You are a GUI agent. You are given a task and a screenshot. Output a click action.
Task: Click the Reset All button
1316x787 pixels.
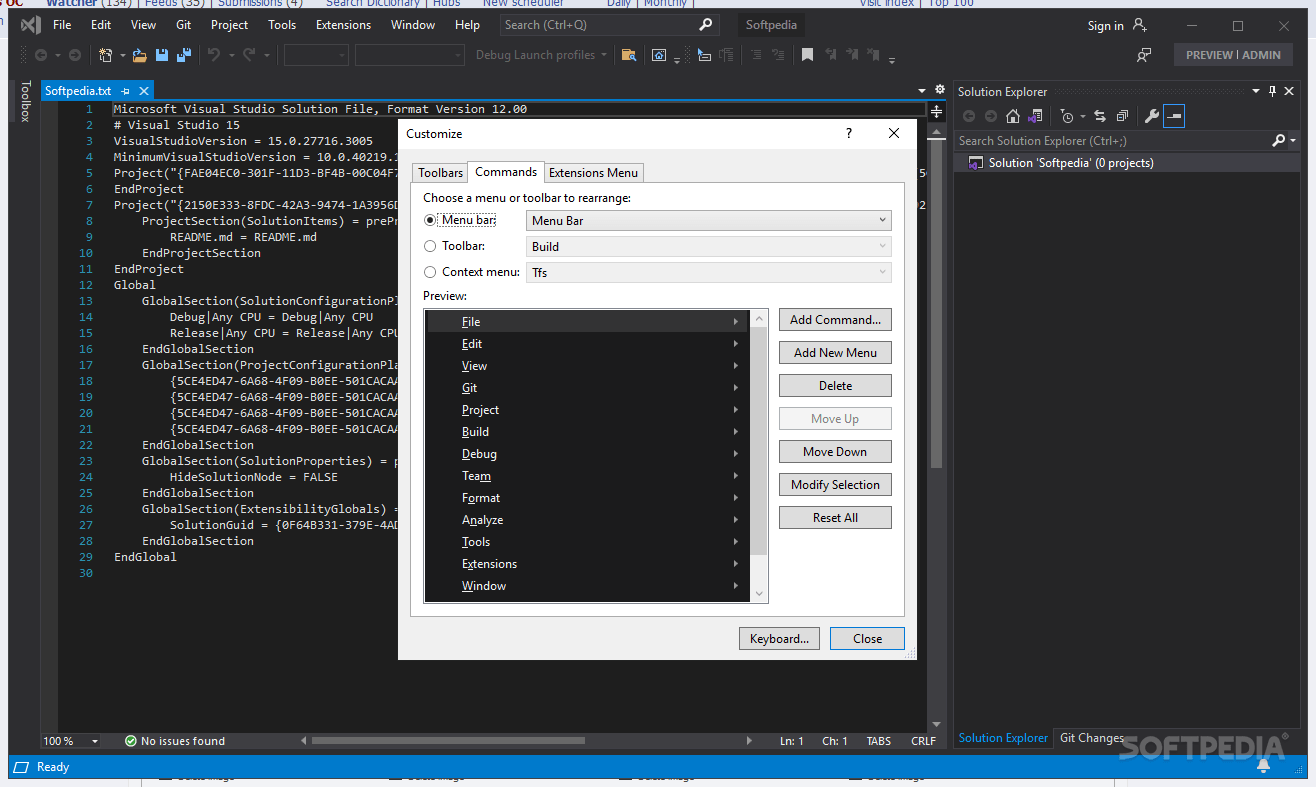coord(835,518)
